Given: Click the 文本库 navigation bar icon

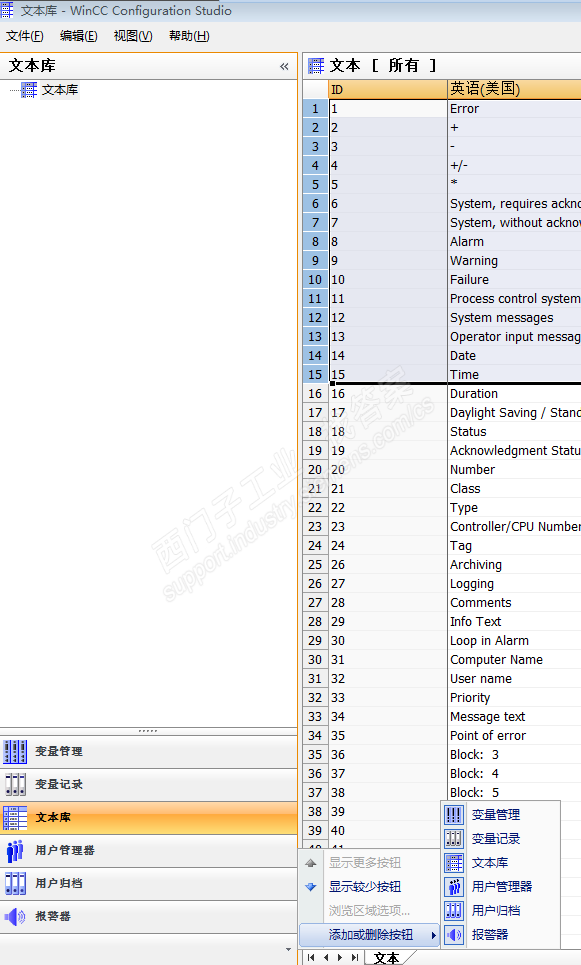Looking at the screenshot, I should tap(15, 817).
